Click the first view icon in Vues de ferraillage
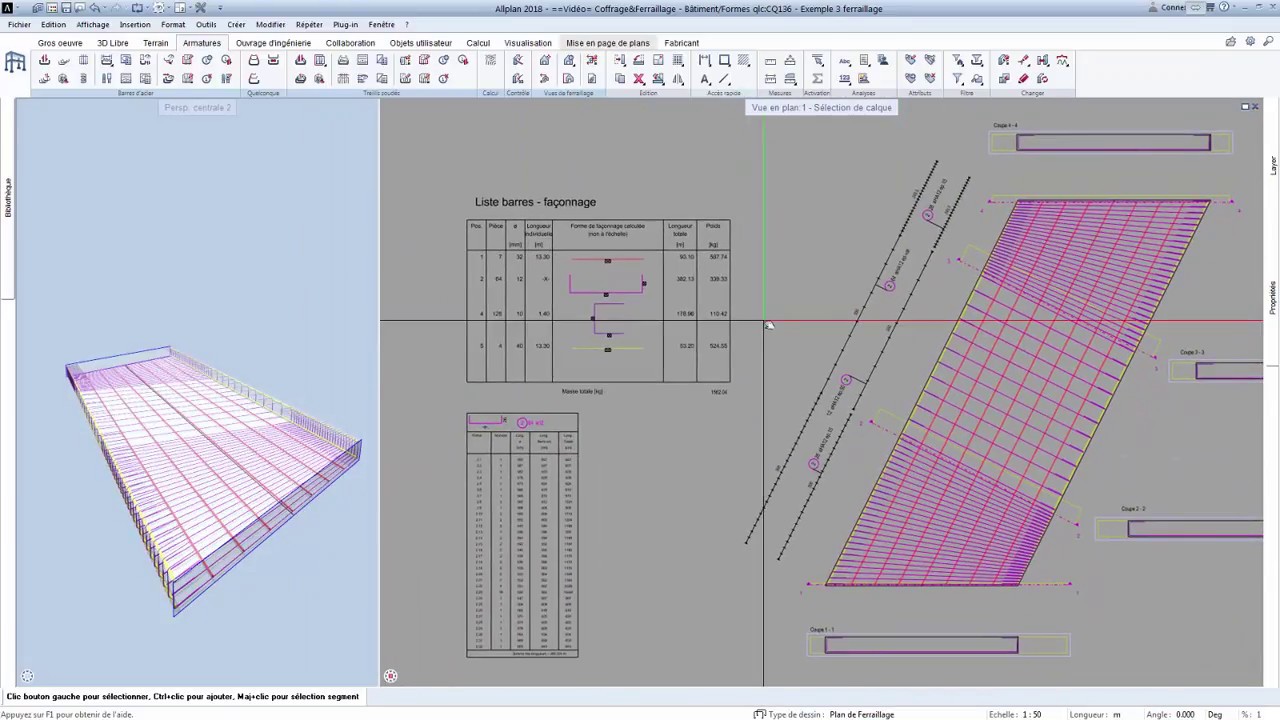 (x=544, y=60)
